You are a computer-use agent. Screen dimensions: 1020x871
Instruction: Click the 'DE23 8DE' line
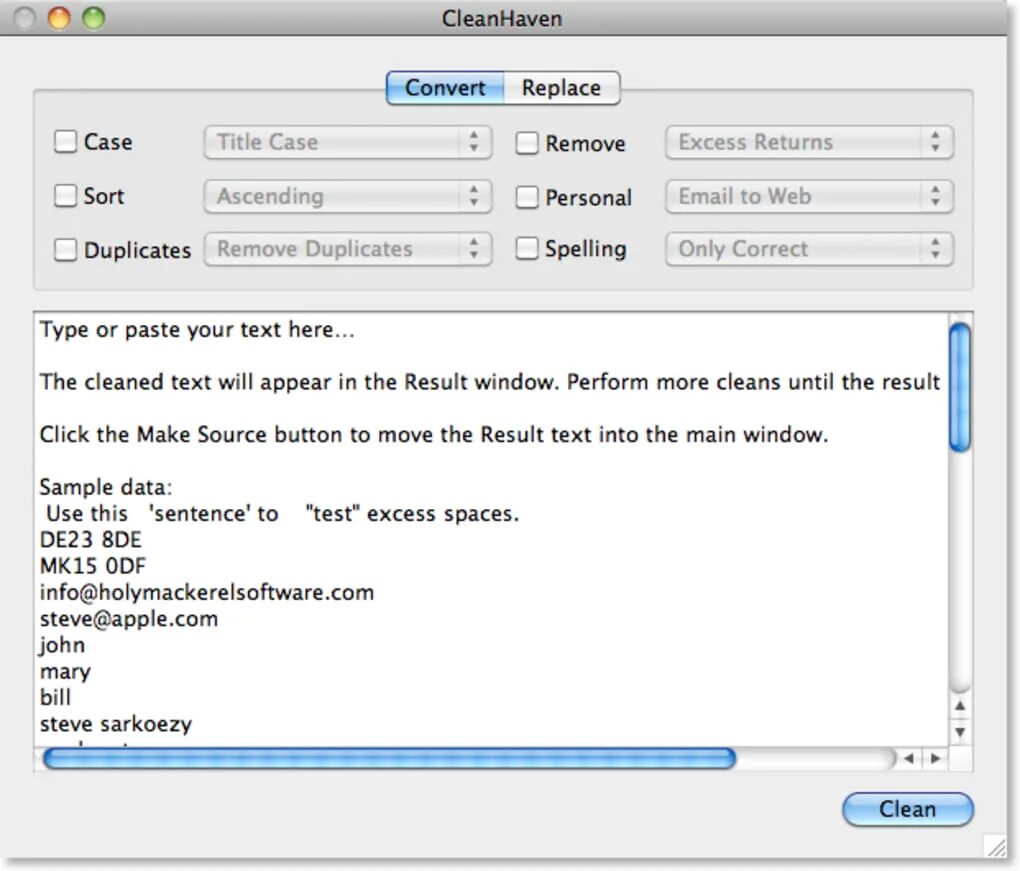tap(90, 540)
